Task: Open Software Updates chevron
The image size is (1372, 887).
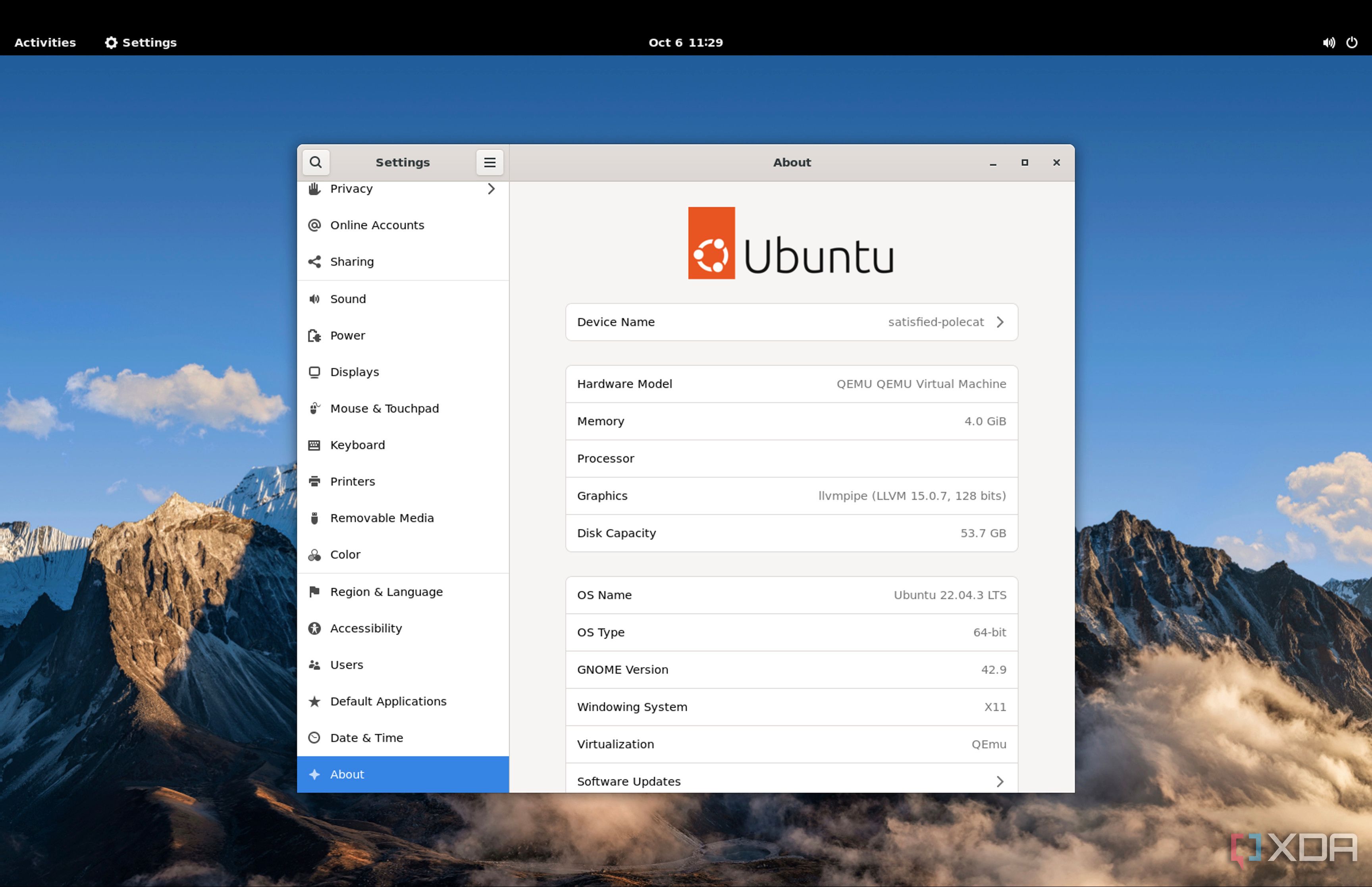Action: coord(1000,782)
